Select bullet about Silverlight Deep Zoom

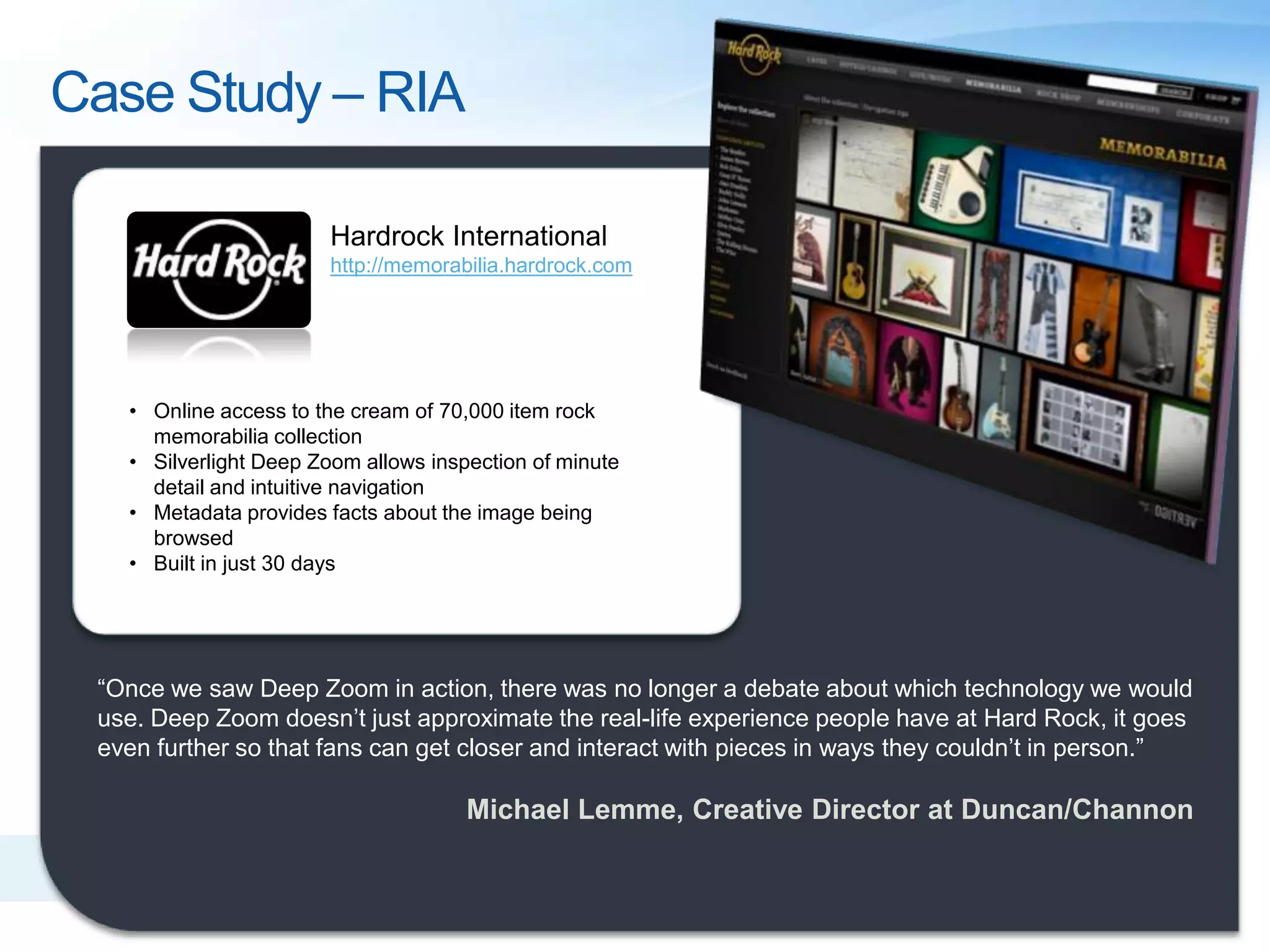(x=386, y=474)
